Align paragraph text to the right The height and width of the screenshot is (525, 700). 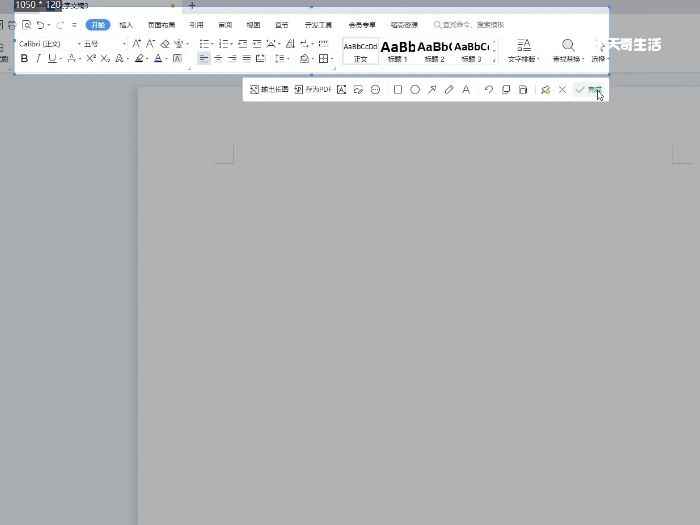[232, 58]
